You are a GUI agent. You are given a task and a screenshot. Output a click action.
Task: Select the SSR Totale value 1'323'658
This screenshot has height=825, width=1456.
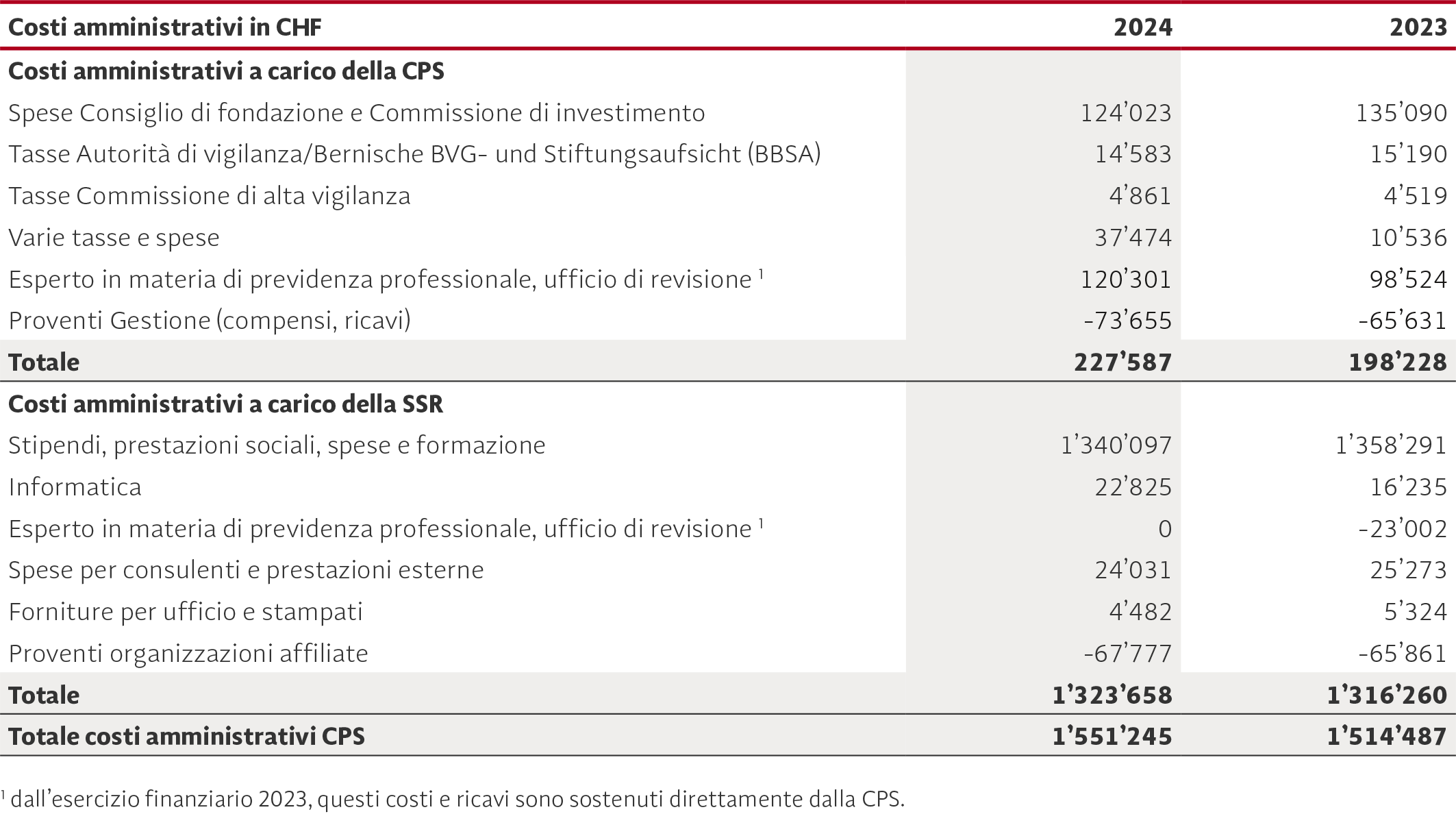click(x=1112, y=695)
